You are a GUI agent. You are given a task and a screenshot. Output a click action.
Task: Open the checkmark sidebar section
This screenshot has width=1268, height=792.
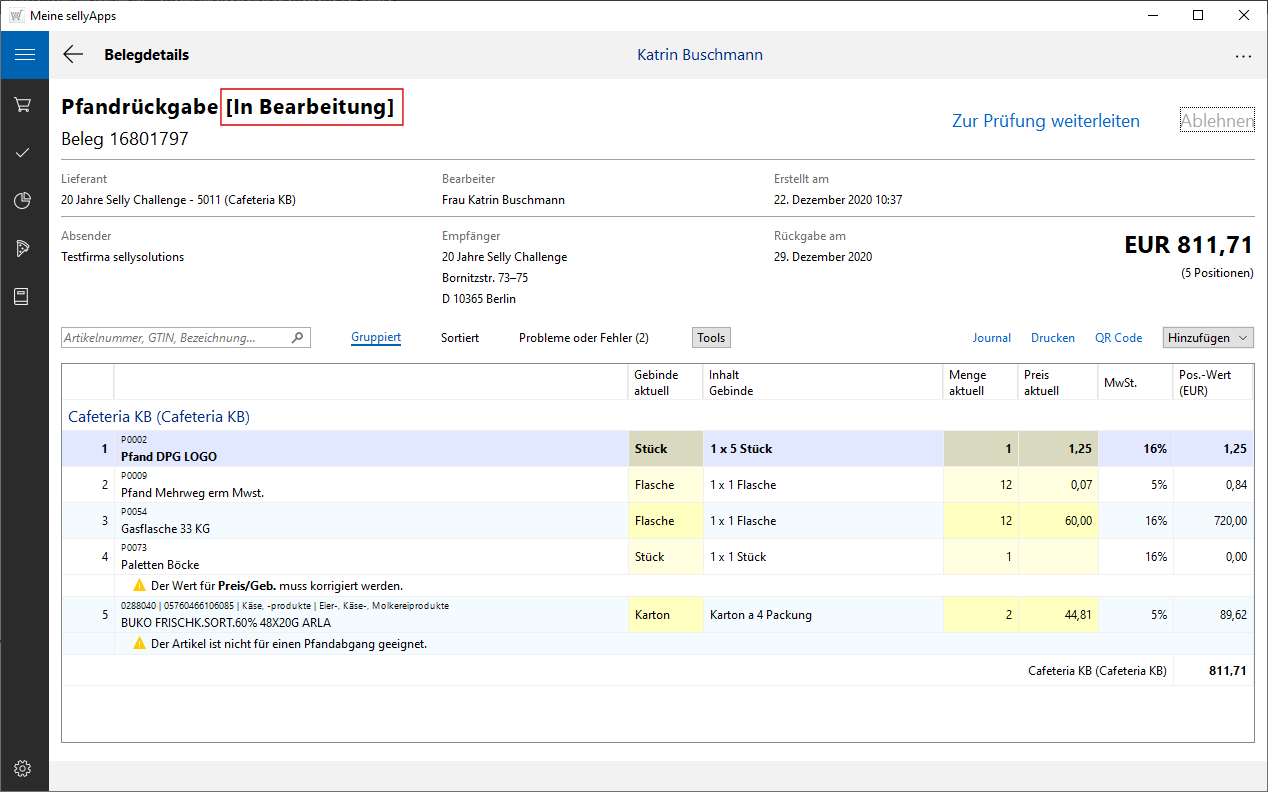(24, 152)
